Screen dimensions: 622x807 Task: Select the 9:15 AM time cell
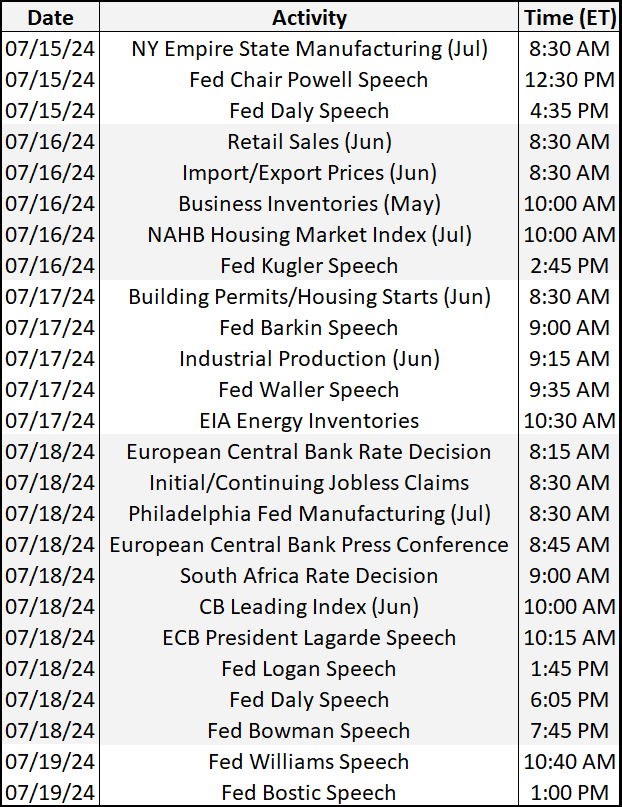pyautogui.click(x=569, y=359)
